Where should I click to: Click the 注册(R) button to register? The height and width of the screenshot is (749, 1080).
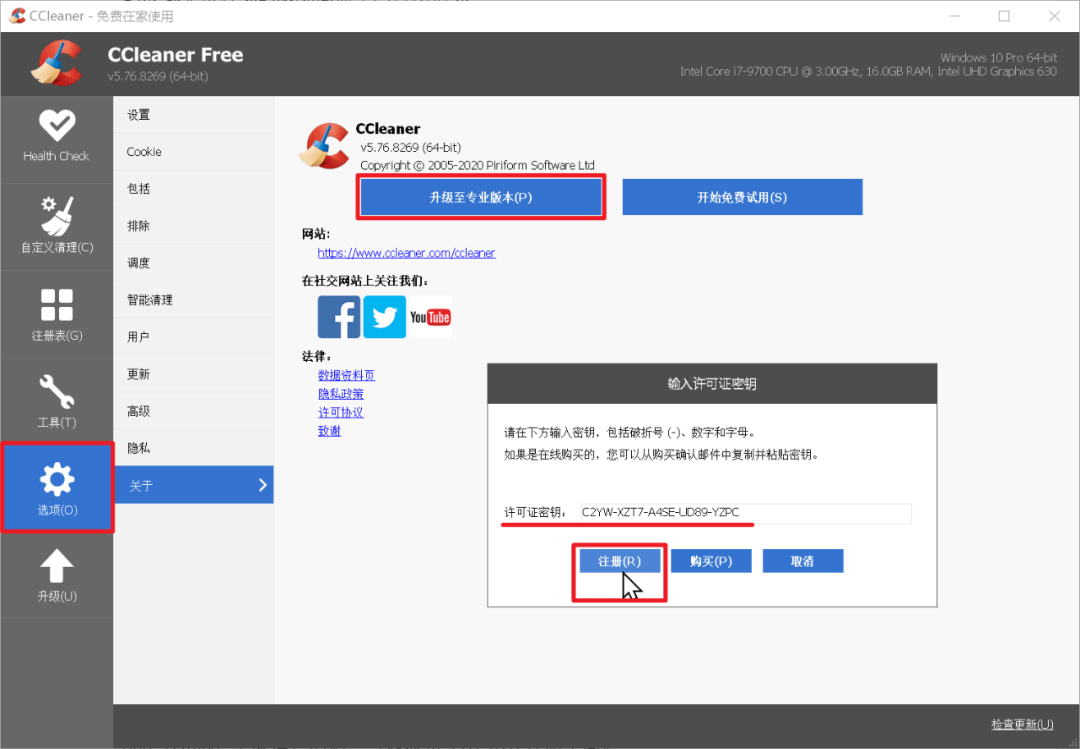[619, 561]
